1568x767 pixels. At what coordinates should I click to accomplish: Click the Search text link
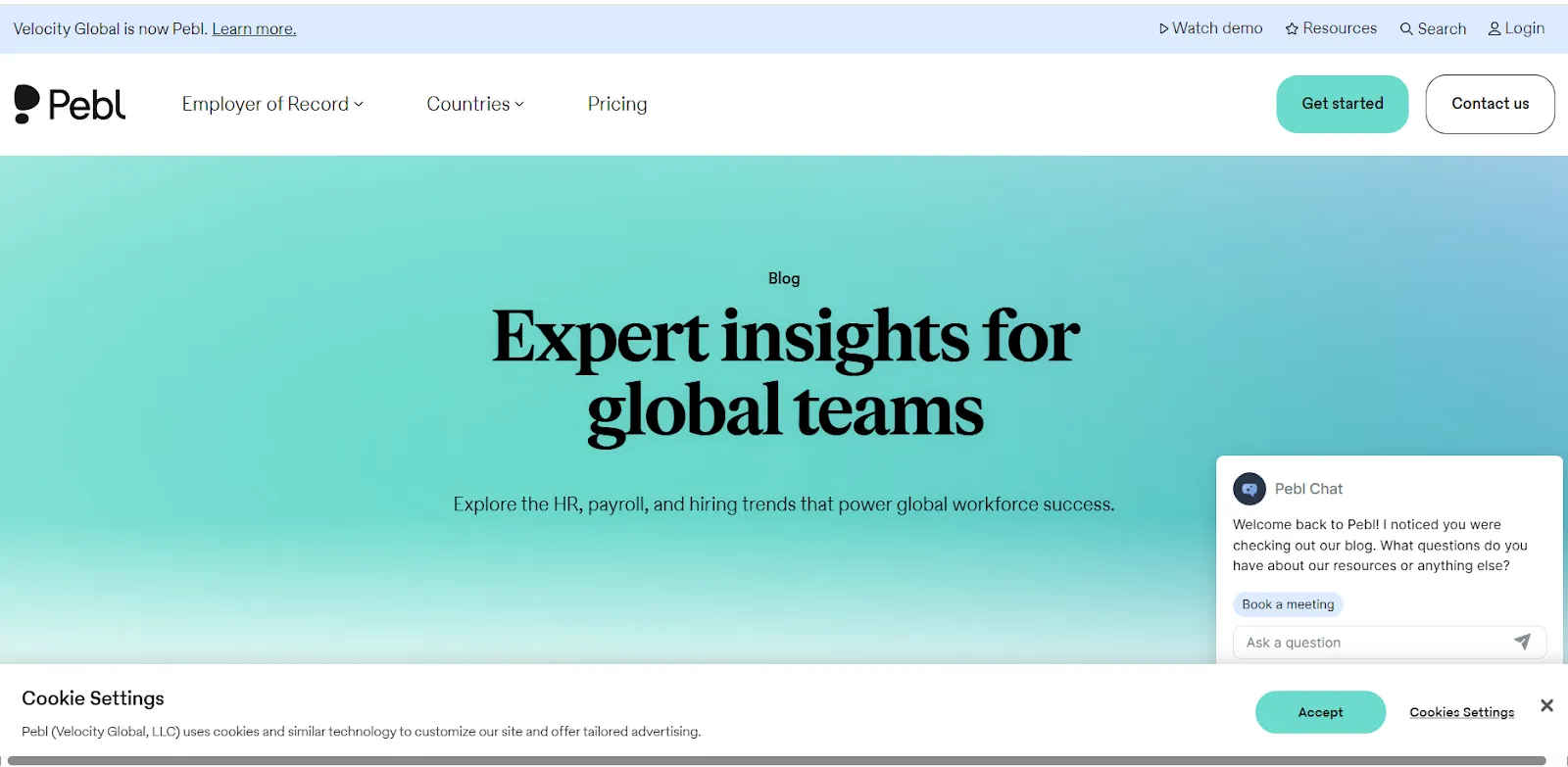pos(1442,29)
